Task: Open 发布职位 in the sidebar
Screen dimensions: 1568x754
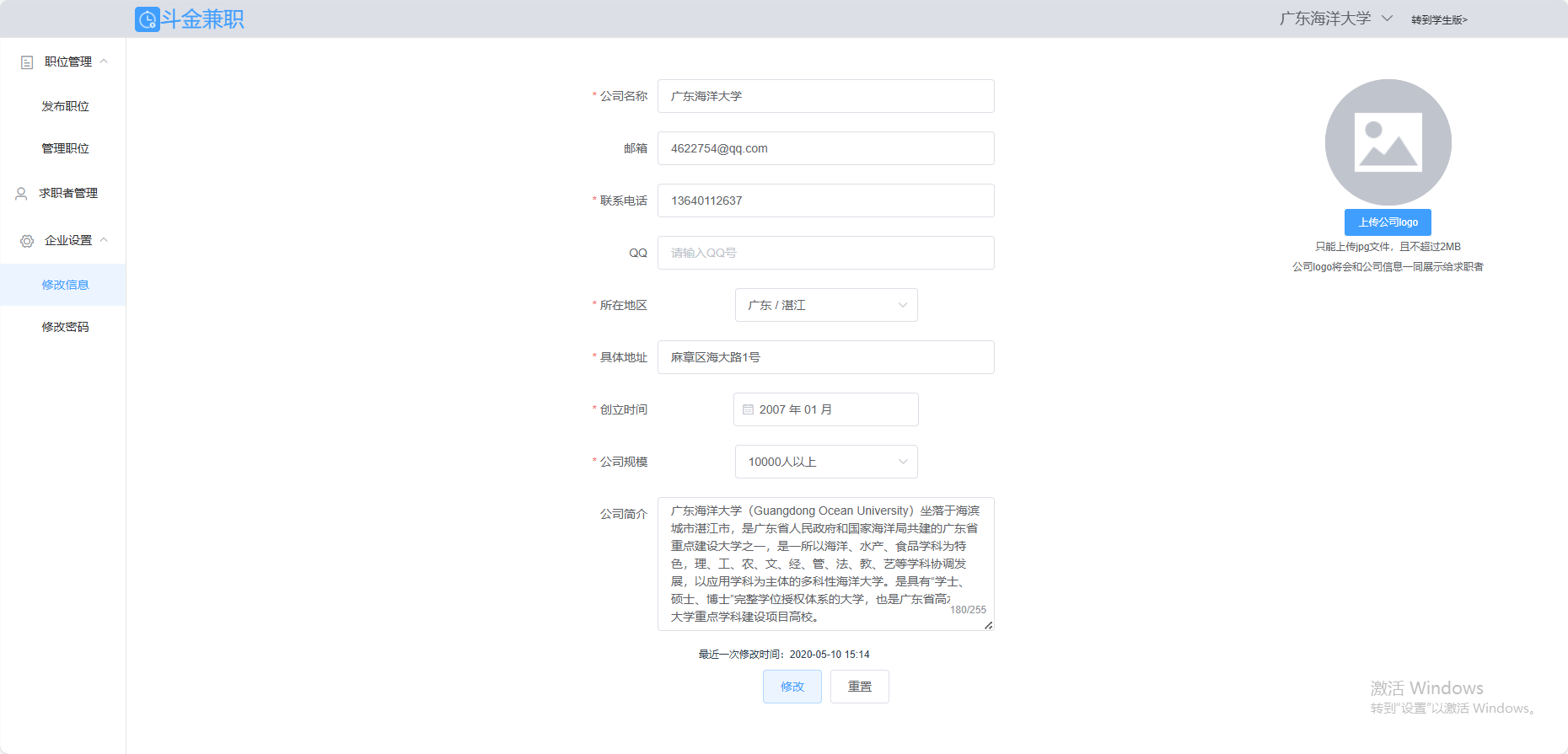Action: (65, 106)
